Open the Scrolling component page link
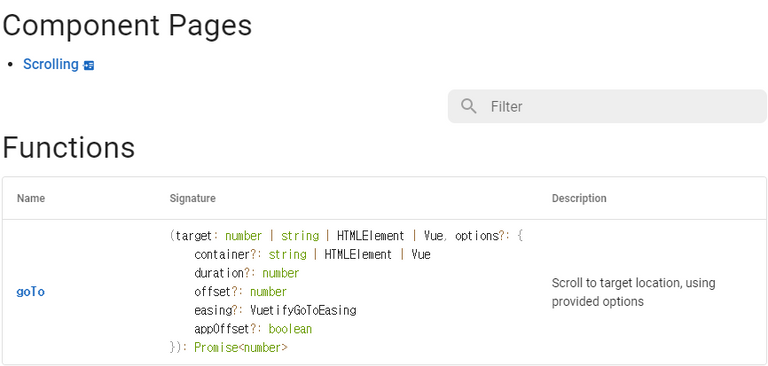Image resolution: width=768 pixels, height=366 pixels. point(50,64)
